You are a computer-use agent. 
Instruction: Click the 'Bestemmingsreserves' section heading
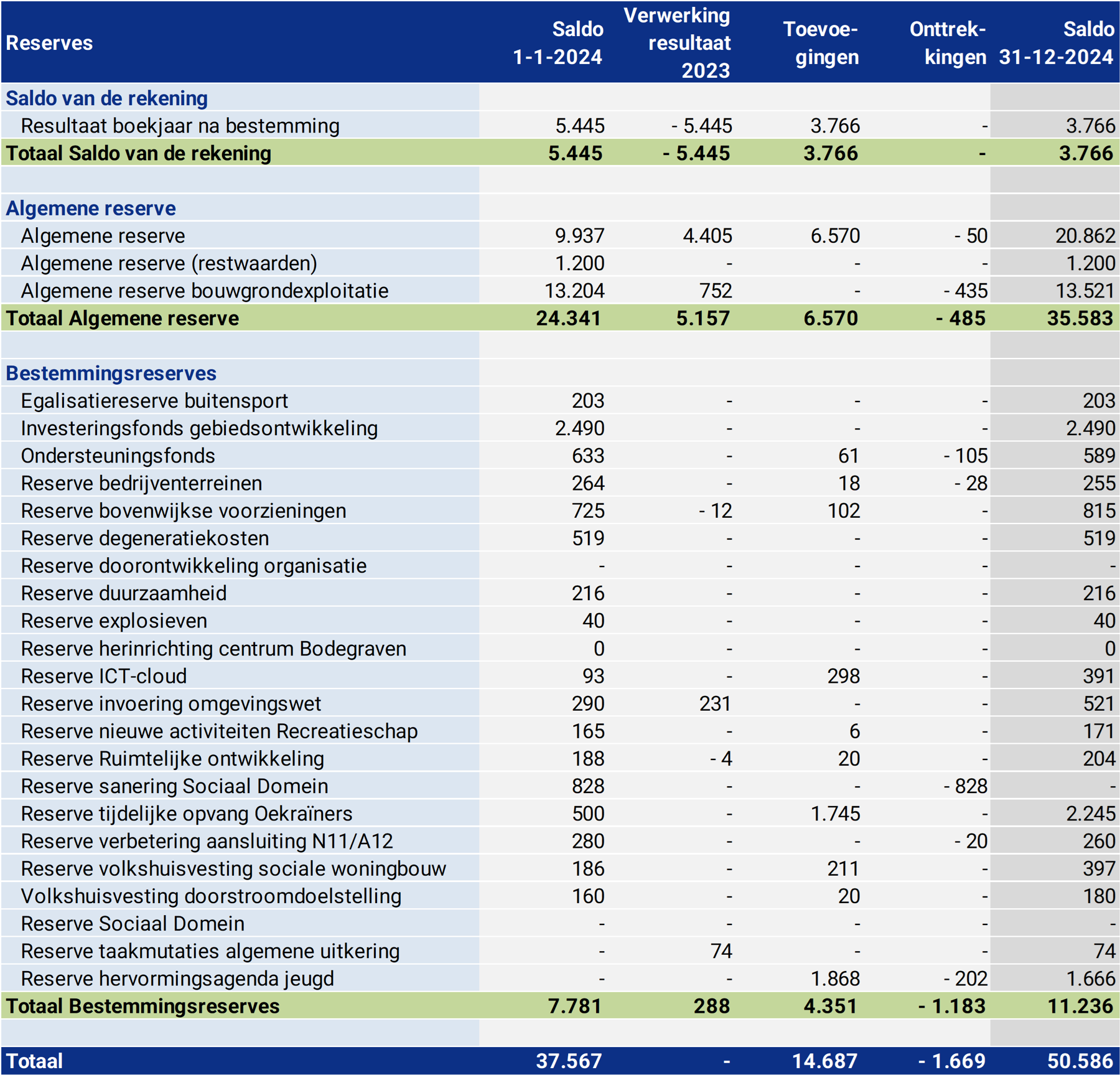tap(111, 373)
